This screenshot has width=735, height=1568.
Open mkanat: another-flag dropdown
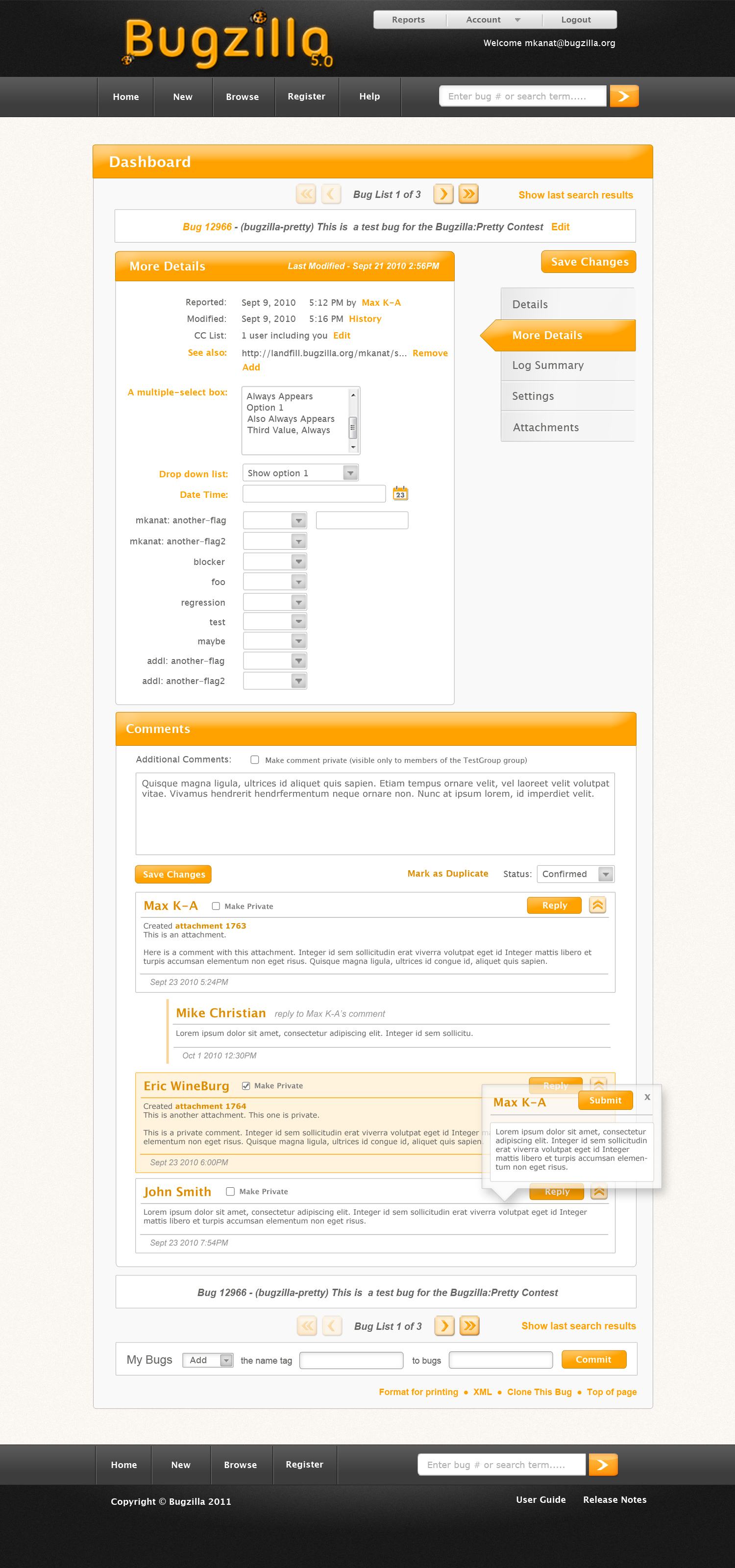coord(275,520)
